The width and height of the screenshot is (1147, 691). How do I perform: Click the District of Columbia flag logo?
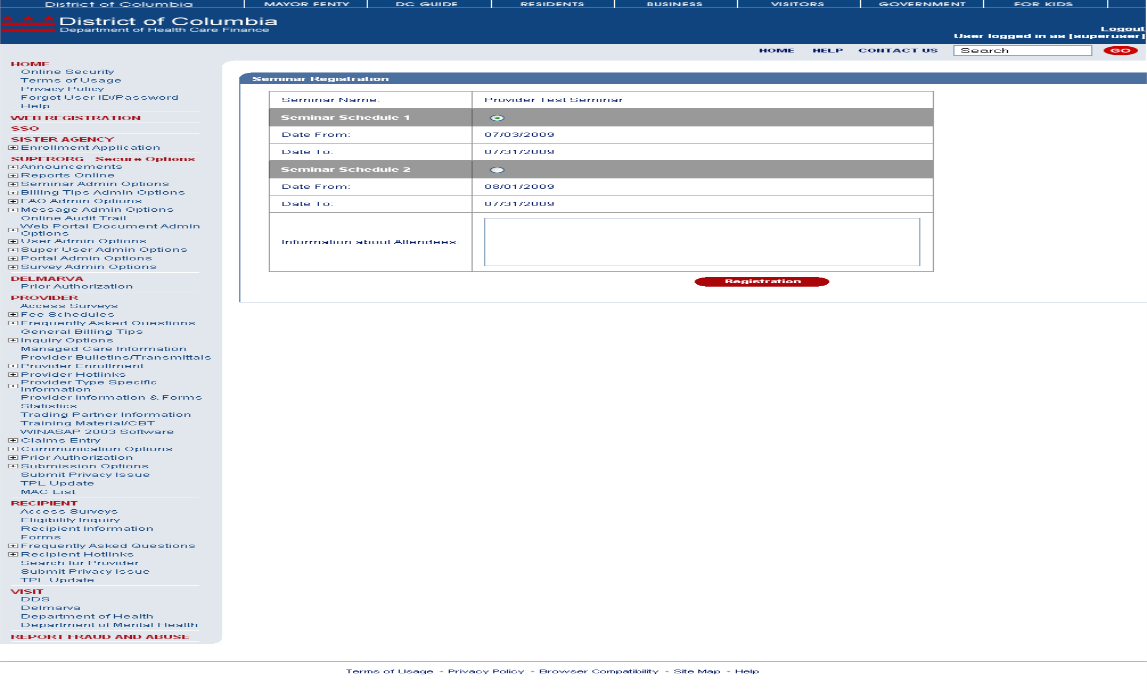point(28,24)
